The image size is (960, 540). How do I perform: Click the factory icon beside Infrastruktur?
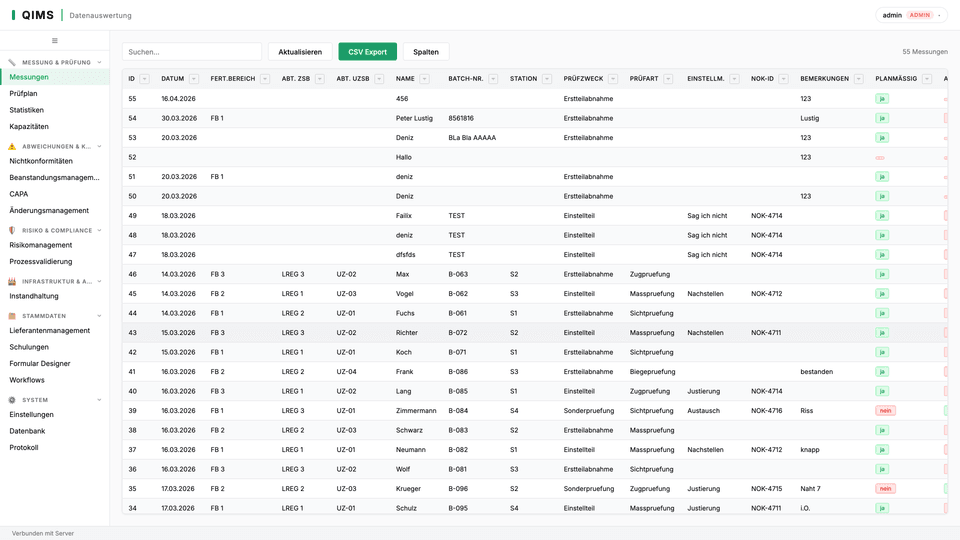pyautogui.click(x=12, y=281)
